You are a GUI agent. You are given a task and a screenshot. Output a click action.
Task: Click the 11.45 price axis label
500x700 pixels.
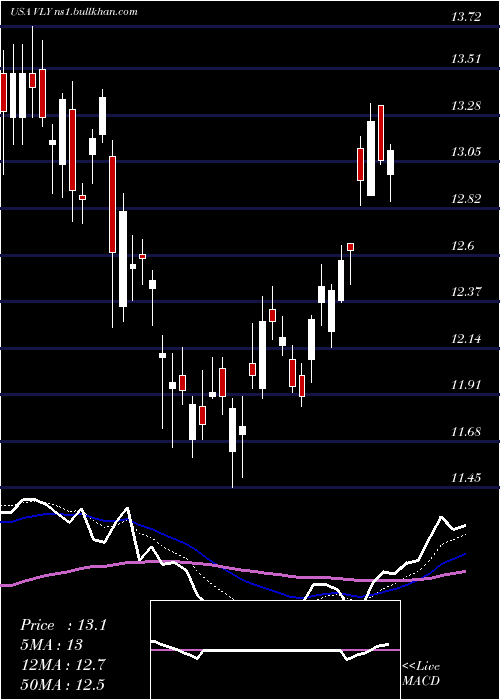(467, 478)
